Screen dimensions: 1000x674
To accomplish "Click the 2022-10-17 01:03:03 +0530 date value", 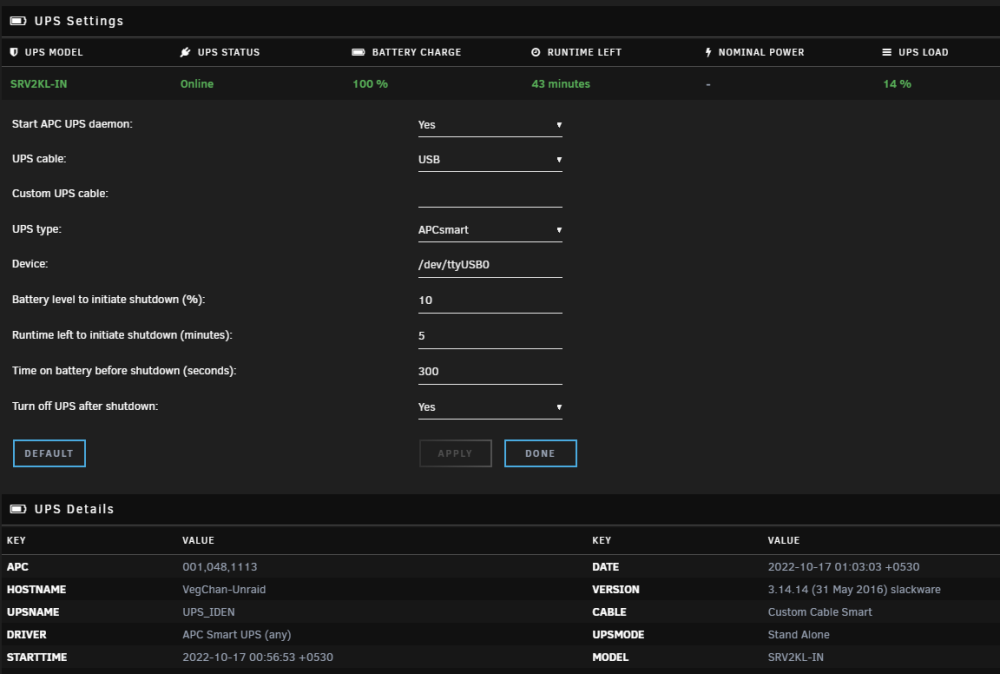I will coord(843,567).
